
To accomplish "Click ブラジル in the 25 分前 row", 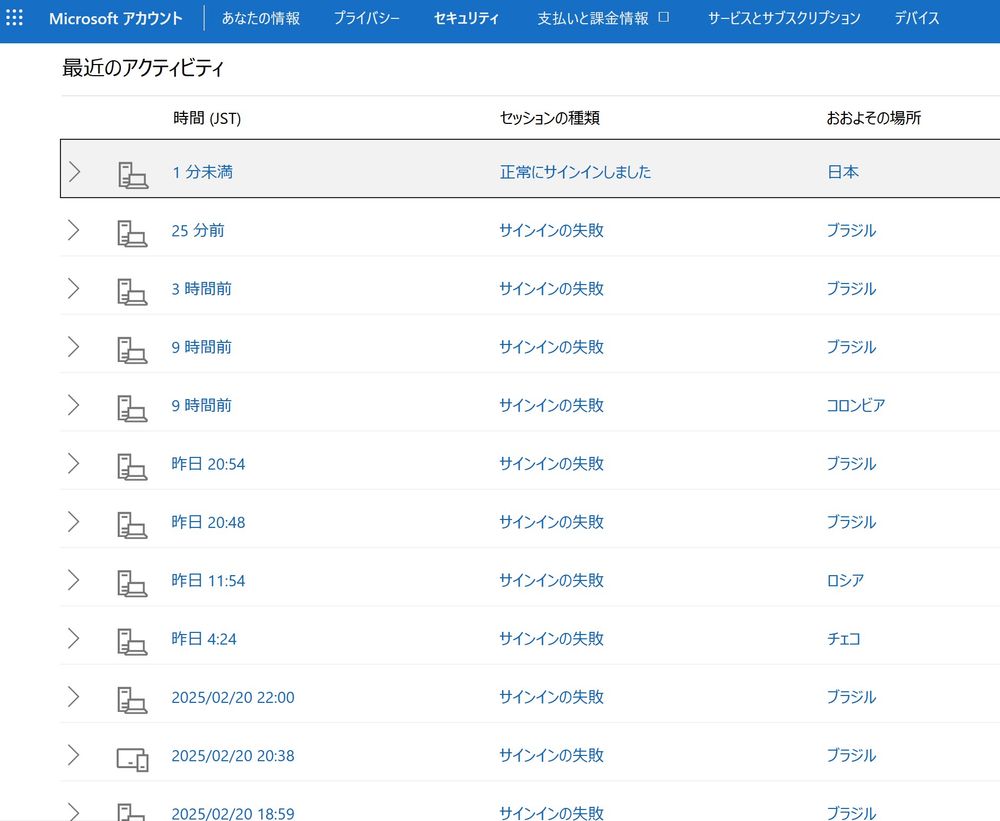I will pyautogui.click(x=851, y=230).
